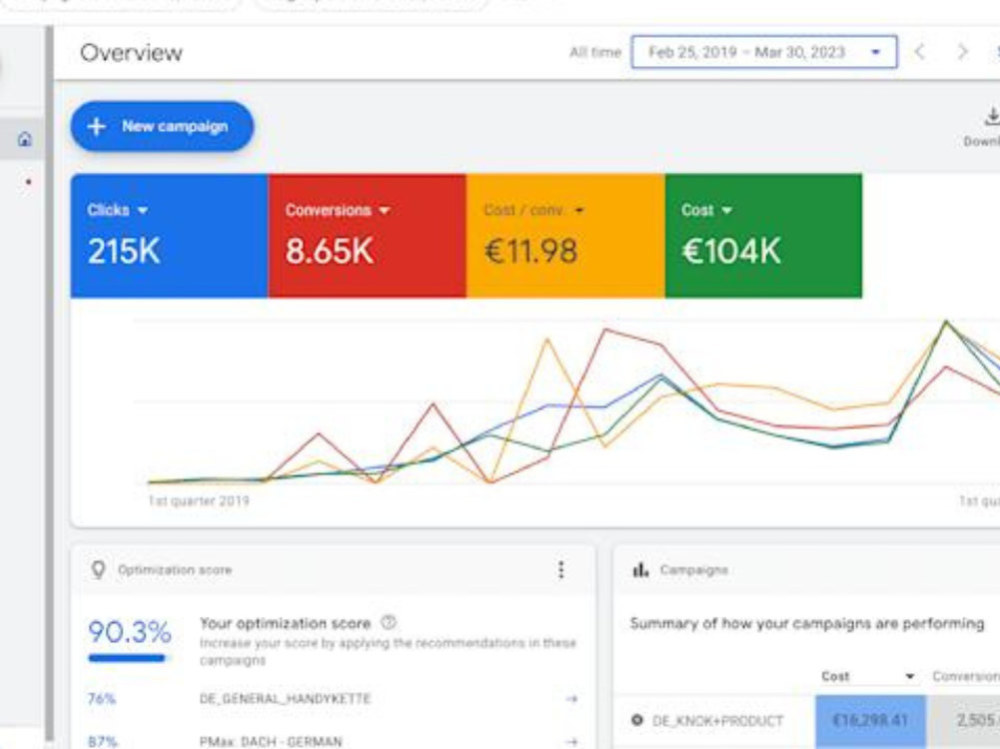Click the €16,298.41 cost cell
The width and height of the screenshot is (1000, 749).
(x=870, y=720)
